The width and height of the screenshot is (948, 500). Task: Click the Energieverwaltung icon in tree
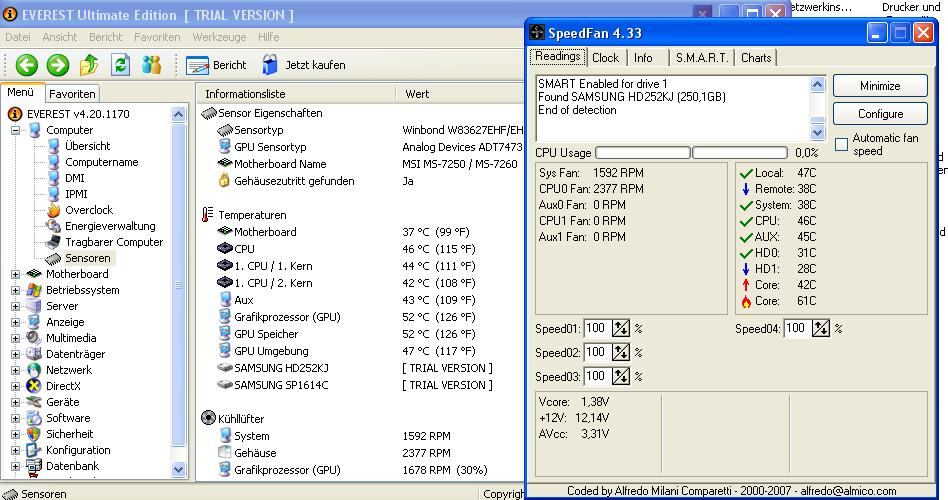(x=54, y=226)
